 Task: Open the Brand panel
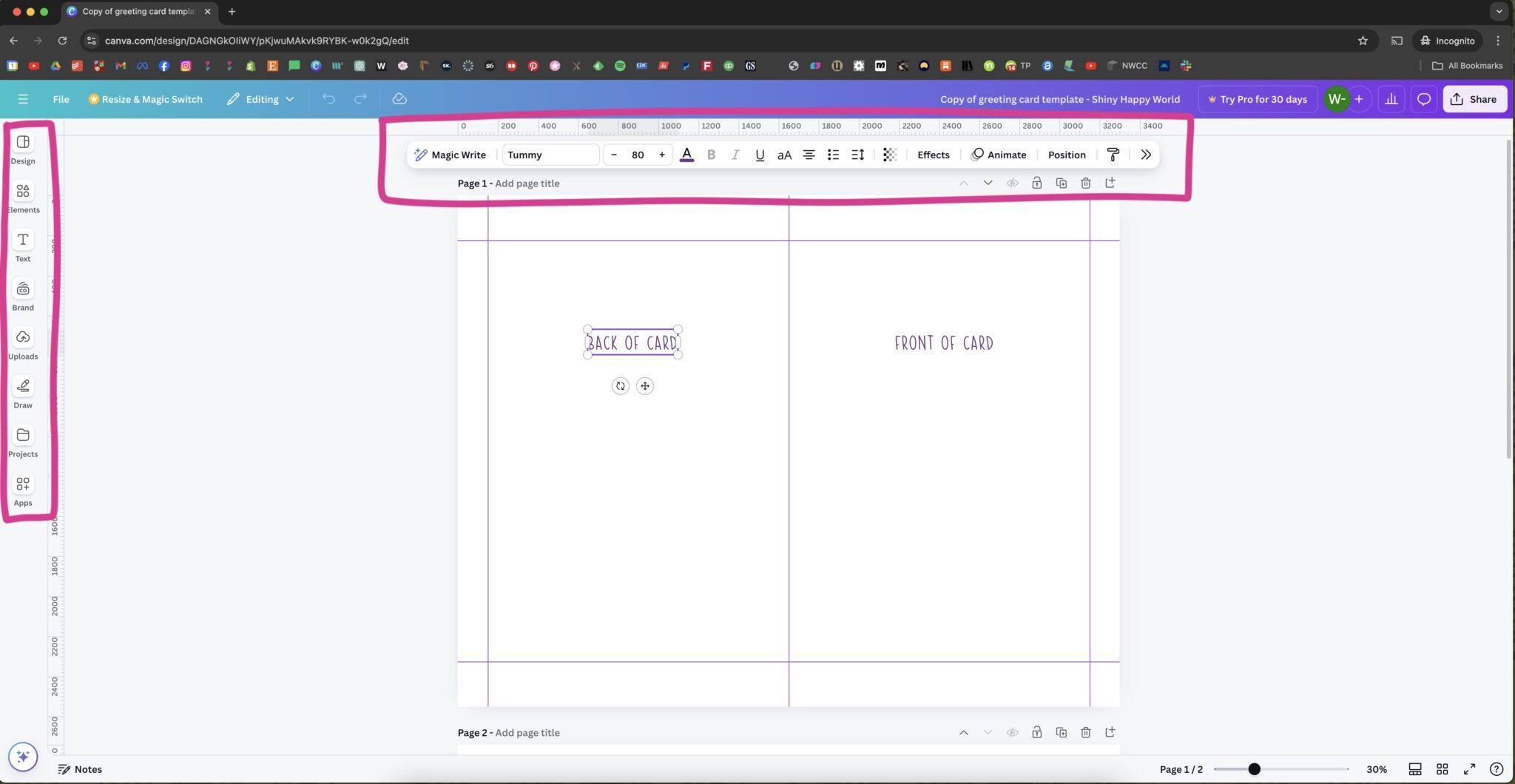pyautogui.click(x=22, y=294)
